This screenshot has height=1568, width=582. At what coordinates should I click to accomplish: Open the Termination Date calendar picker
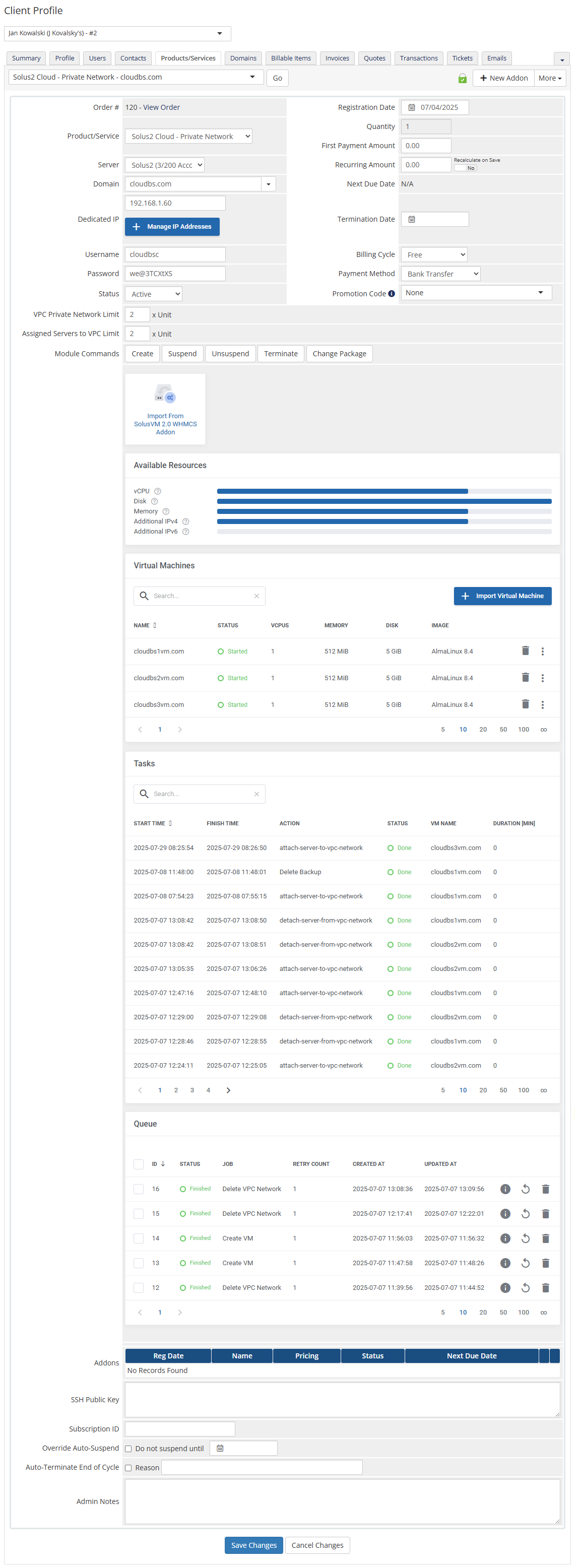point(412,219)
